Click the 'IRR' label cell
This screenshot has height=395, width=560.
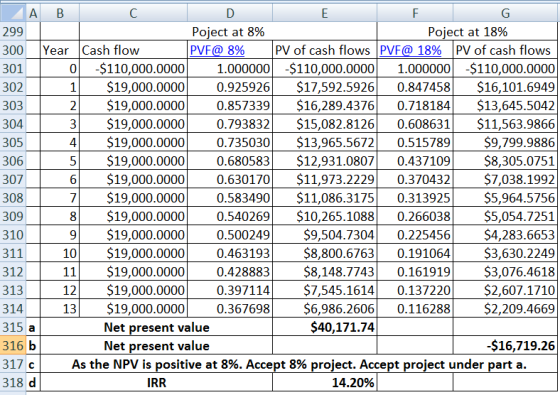(156, 382)
